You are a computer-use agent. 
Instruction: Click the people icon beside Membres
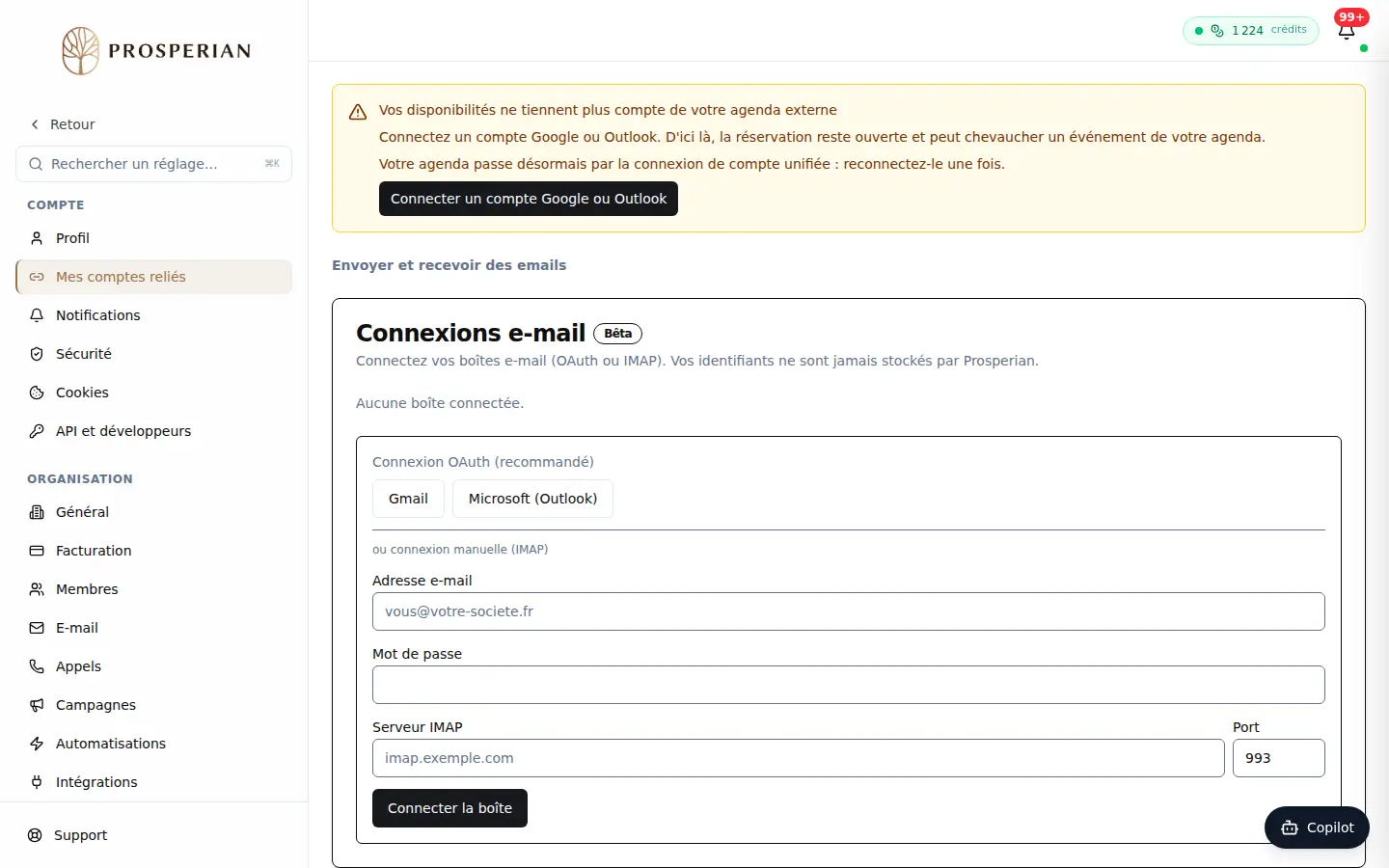(37, 589)
